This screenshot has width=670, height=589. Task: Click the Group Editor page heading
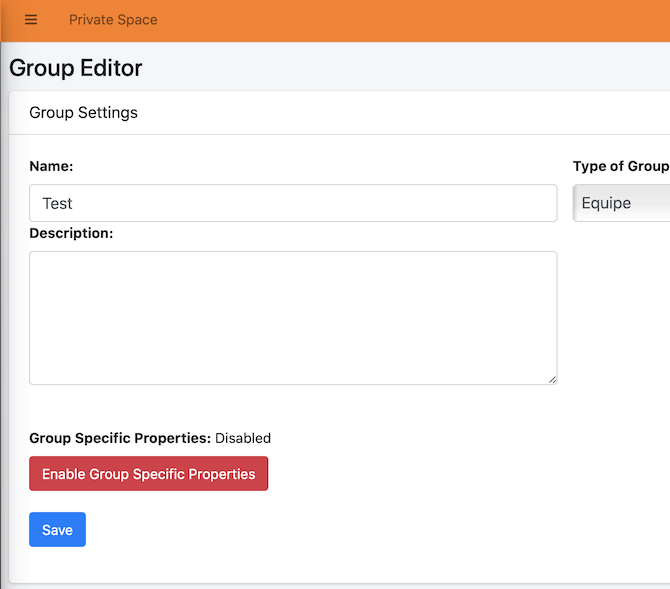coord(76,68)
